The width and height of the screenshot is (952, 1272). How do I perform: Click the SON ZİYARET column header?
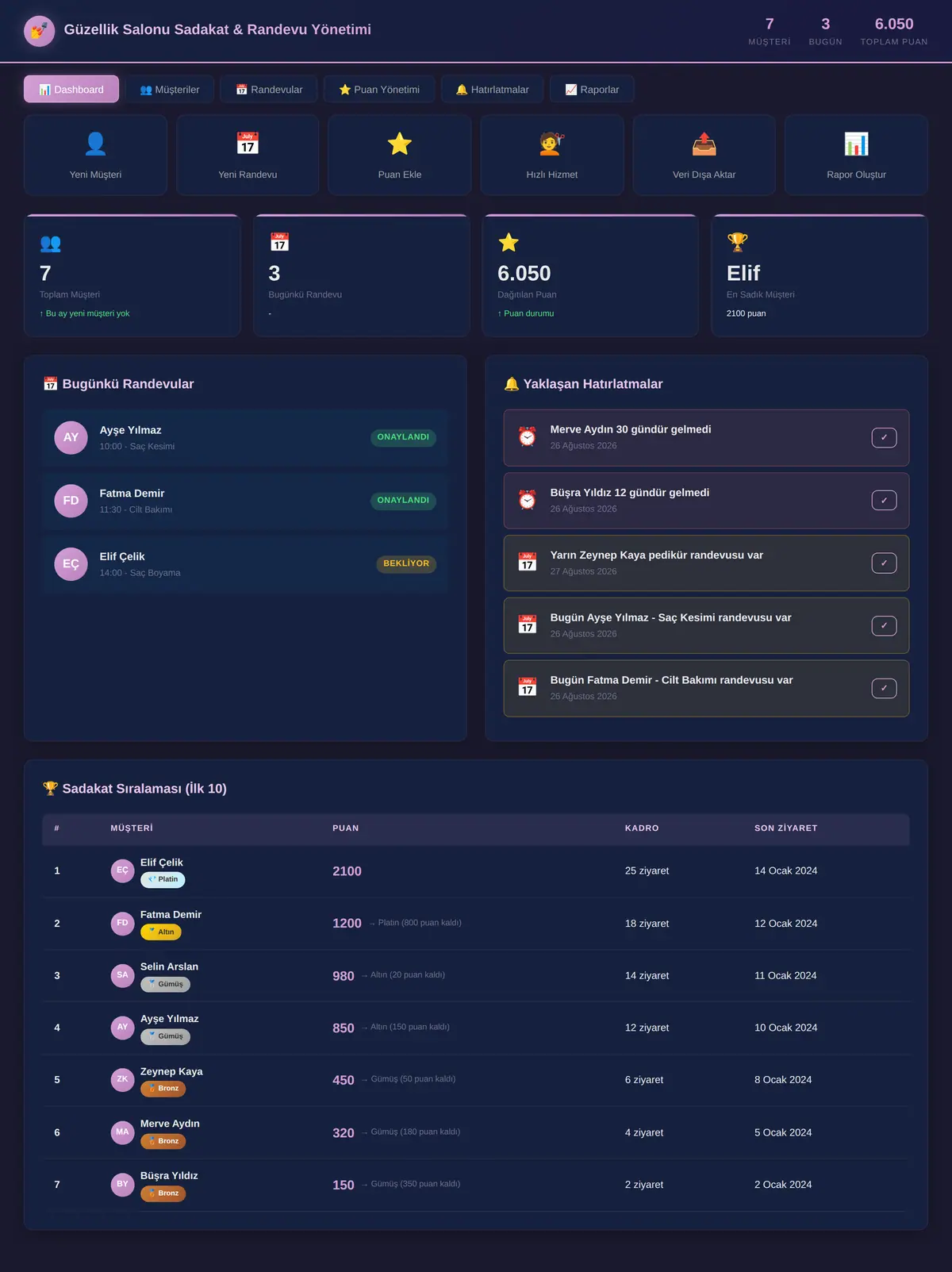(x=785, y=828)
